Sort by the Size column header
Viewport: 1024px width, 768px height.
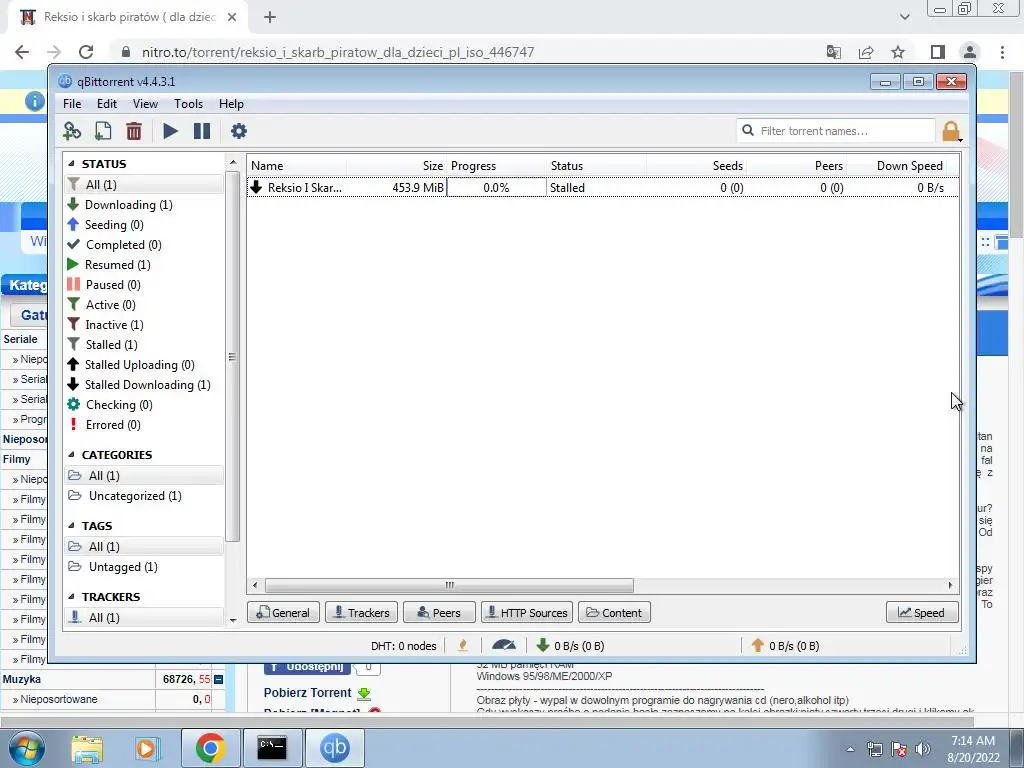click(396, 166)
